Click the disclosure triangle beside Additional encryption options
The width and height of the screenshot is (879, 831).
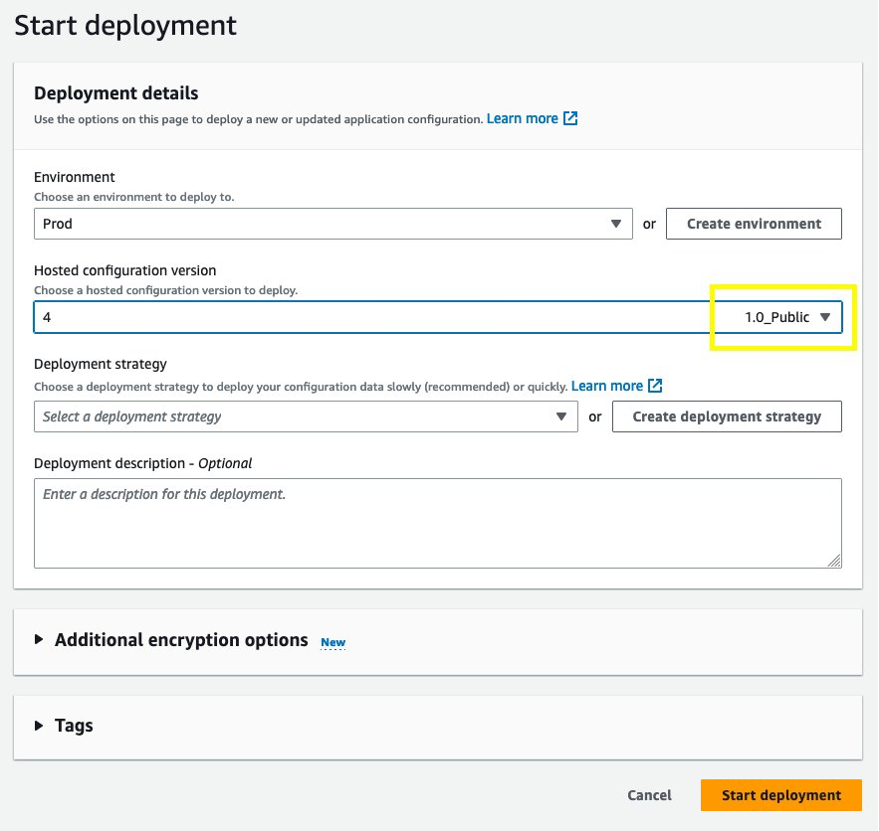[37, 641]
